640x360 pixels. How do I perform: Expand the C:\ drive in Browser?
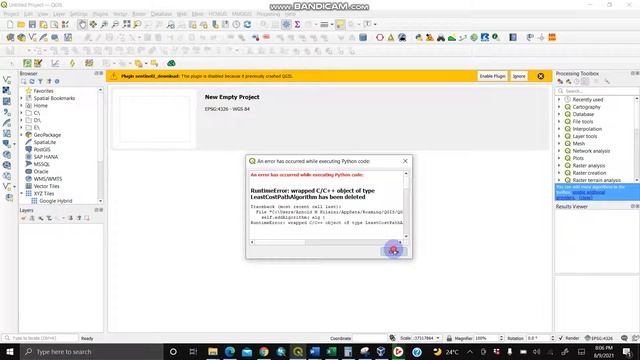(x=22, y=113)
